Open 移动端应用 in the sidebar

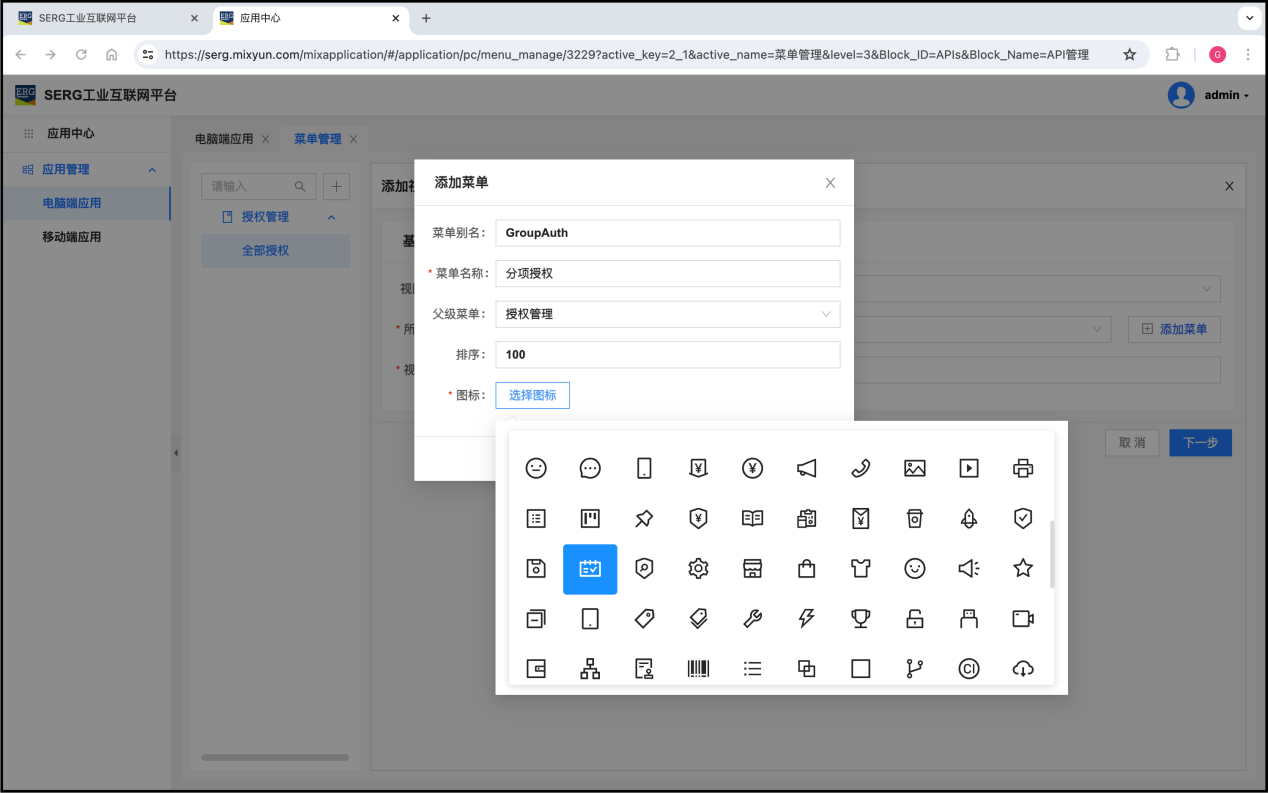tap(71, 237)
